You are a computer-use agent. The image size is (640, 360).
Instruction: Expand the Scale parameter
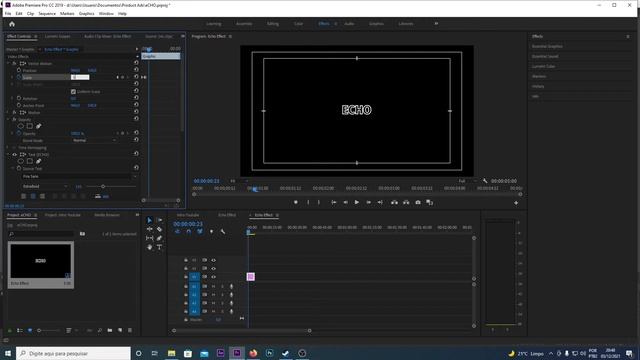(12, 77)
